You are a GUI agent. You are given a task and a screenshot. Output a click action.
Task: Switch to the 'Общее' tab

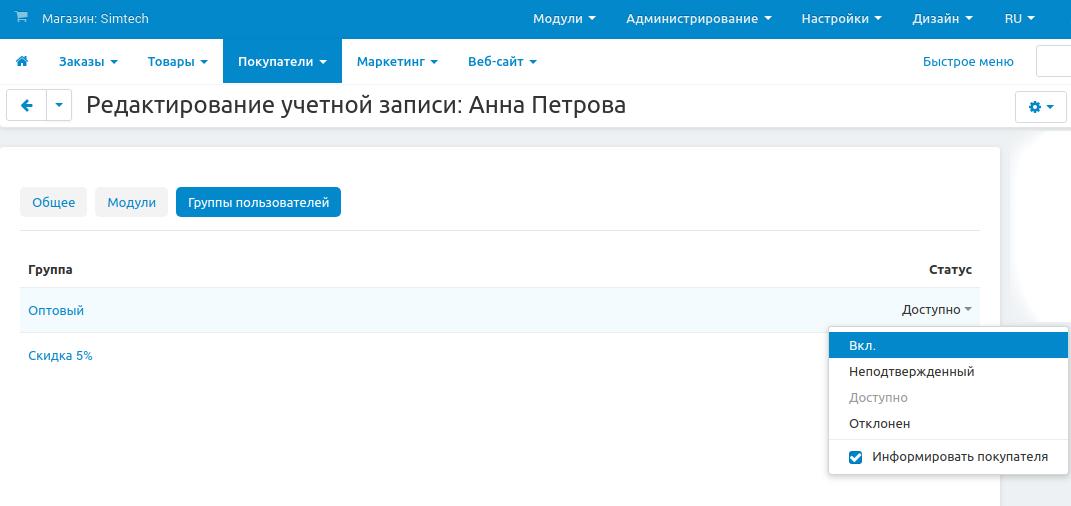pyautogui.click(x=54, y=202)
